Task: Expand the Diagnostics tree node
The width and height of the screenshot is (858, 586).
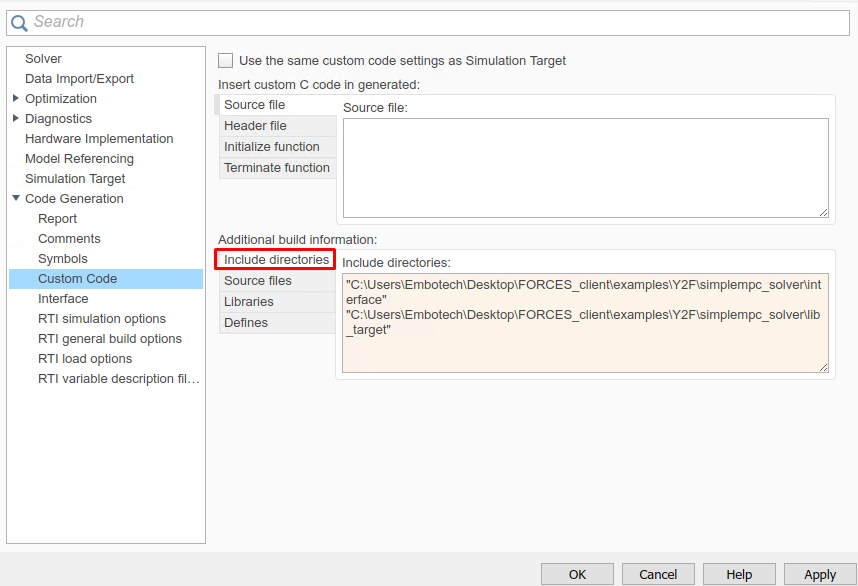Action: 16,119
